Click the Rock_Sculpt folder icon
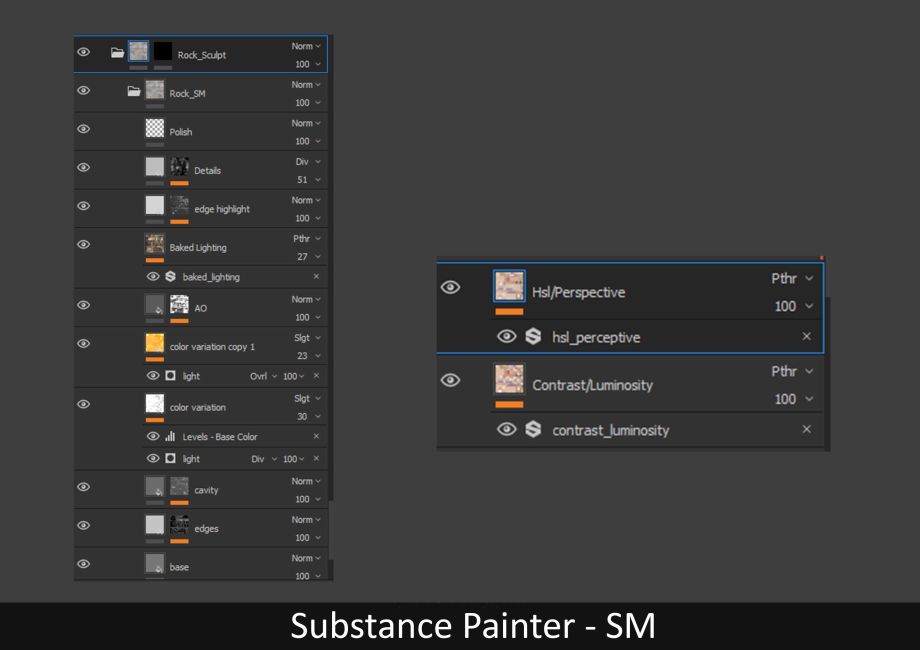The width and height of the screenshot is (920, 650). click(x=117, y=53)
